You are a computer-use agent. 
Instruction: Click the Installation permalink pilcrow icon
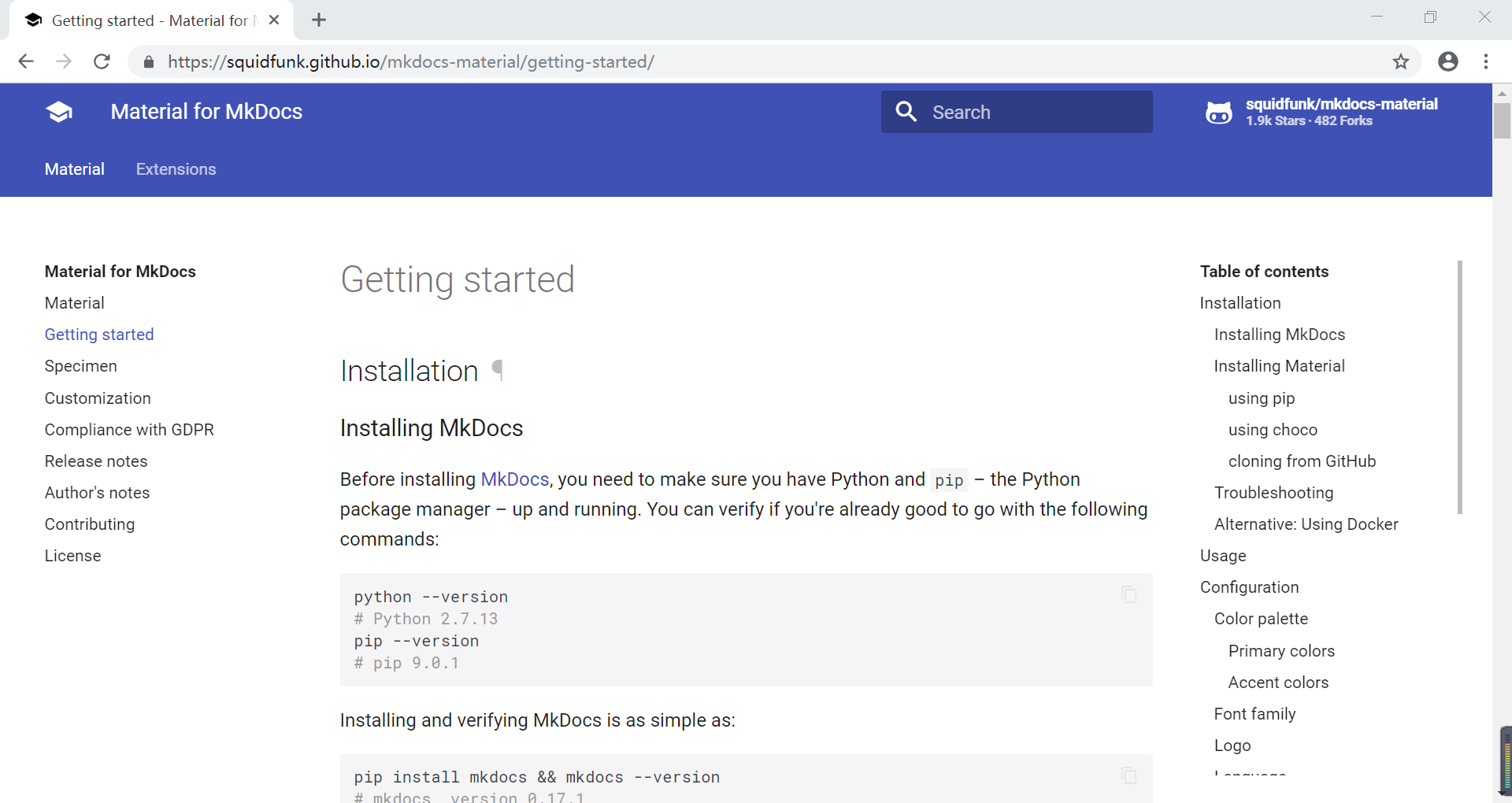click(x=498, y=370)
